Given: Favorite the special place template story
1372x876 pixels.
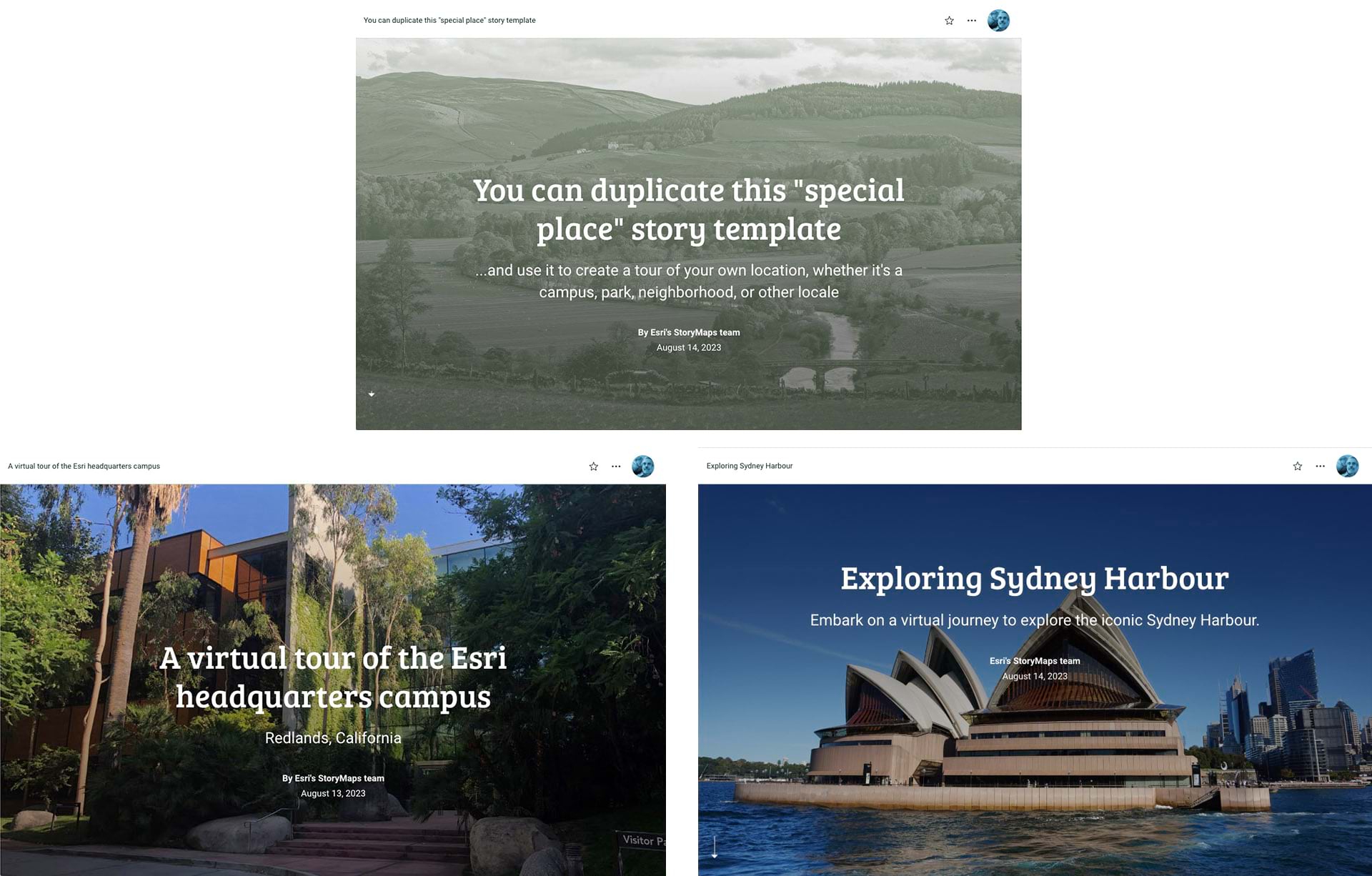Looking at the screenshot, I should pos(949,21).
